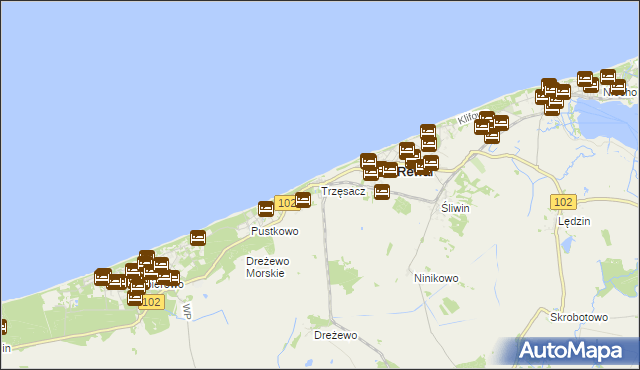Open the isolated hotel marker on the coast west of Pustkowo
Viewport: 640px width, 370px height.
pyautogui.click(x=198, y=238)
